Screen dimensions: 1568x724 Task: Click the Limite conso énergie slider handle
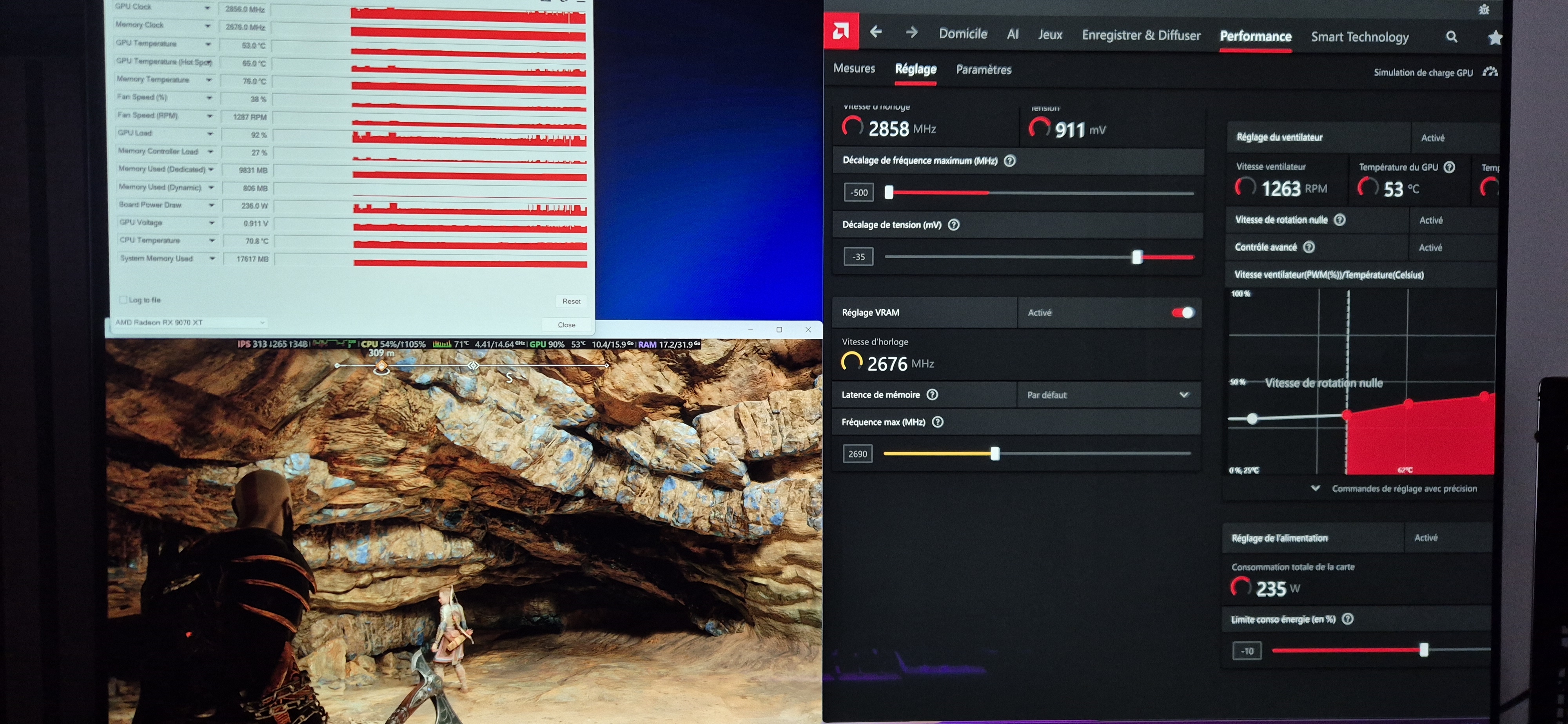click(x=1423, y=650)
